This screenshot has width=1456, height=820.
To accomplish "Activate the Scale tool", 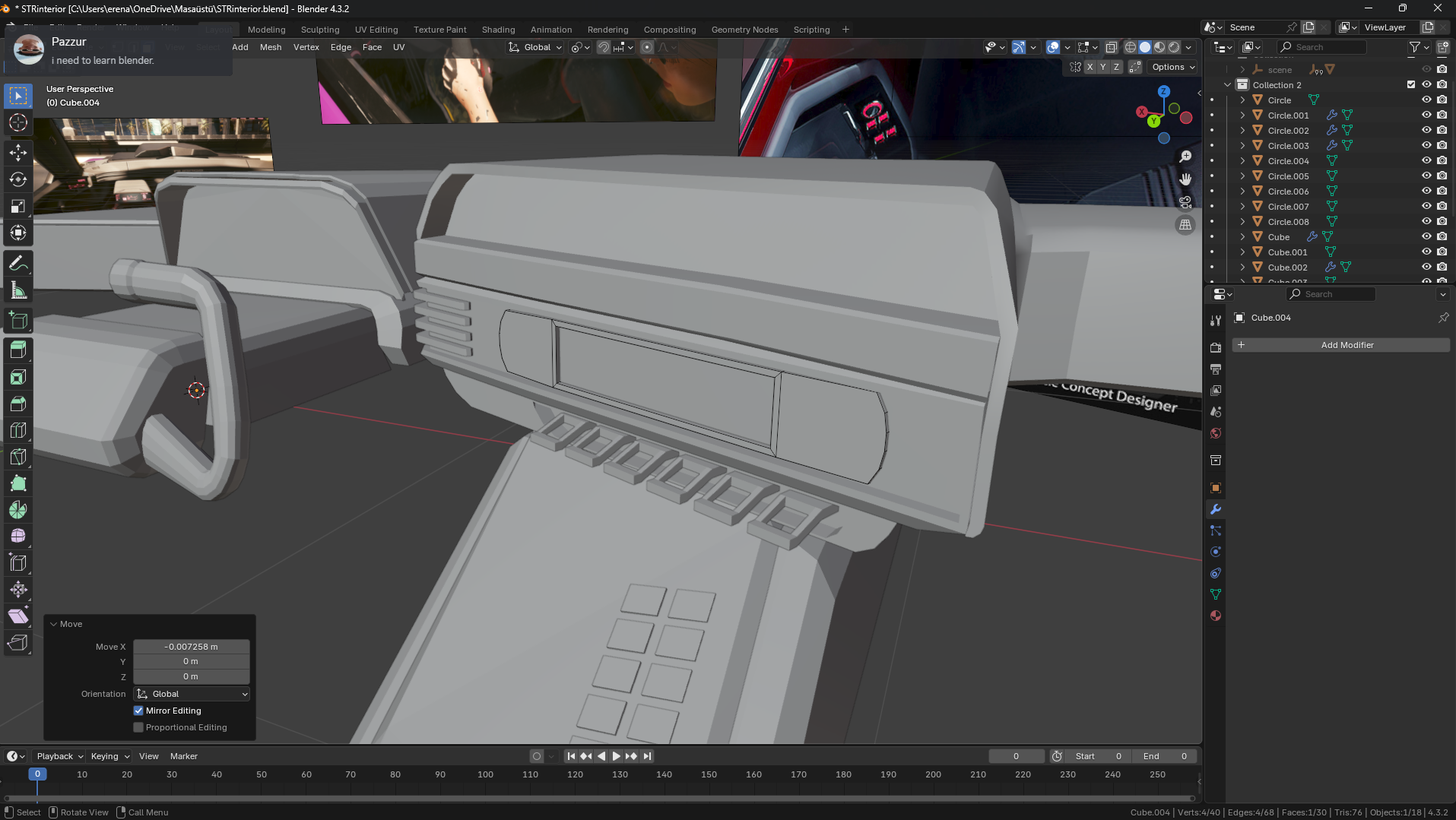I will point(18,206).
